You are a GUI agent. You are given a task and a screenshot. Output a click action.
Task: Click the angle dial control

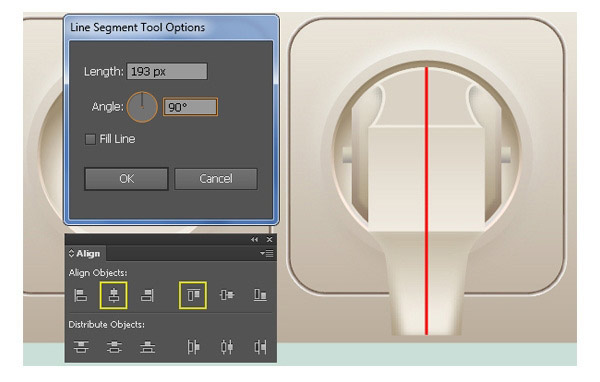[x=142, y=107]
